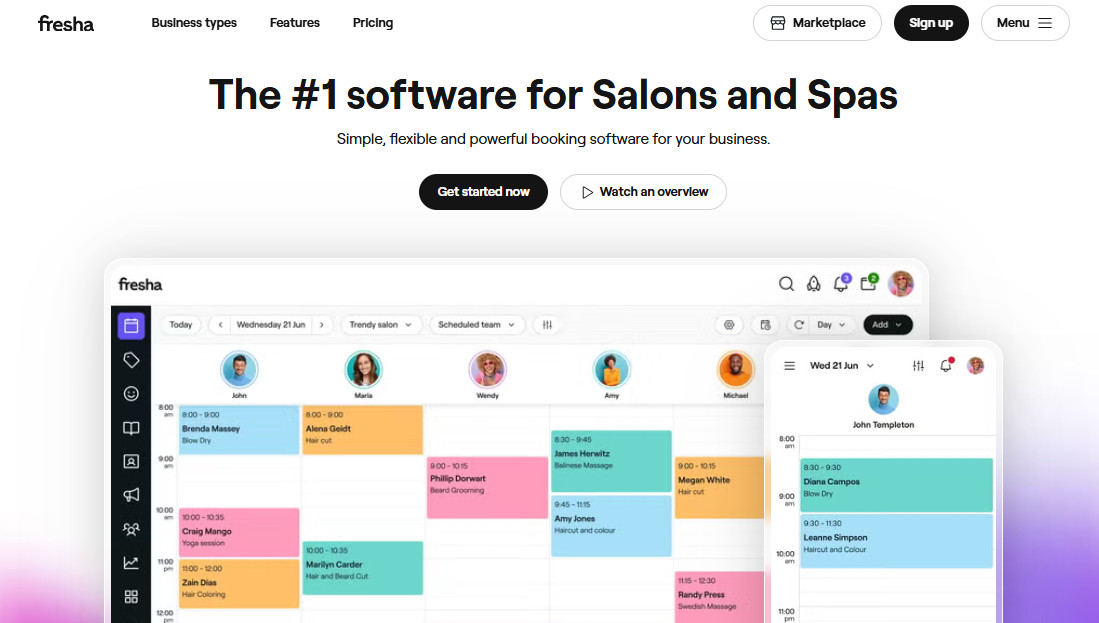Select the sales tag icon in sidebar
1099x623 pixels.
click(131, 360)
